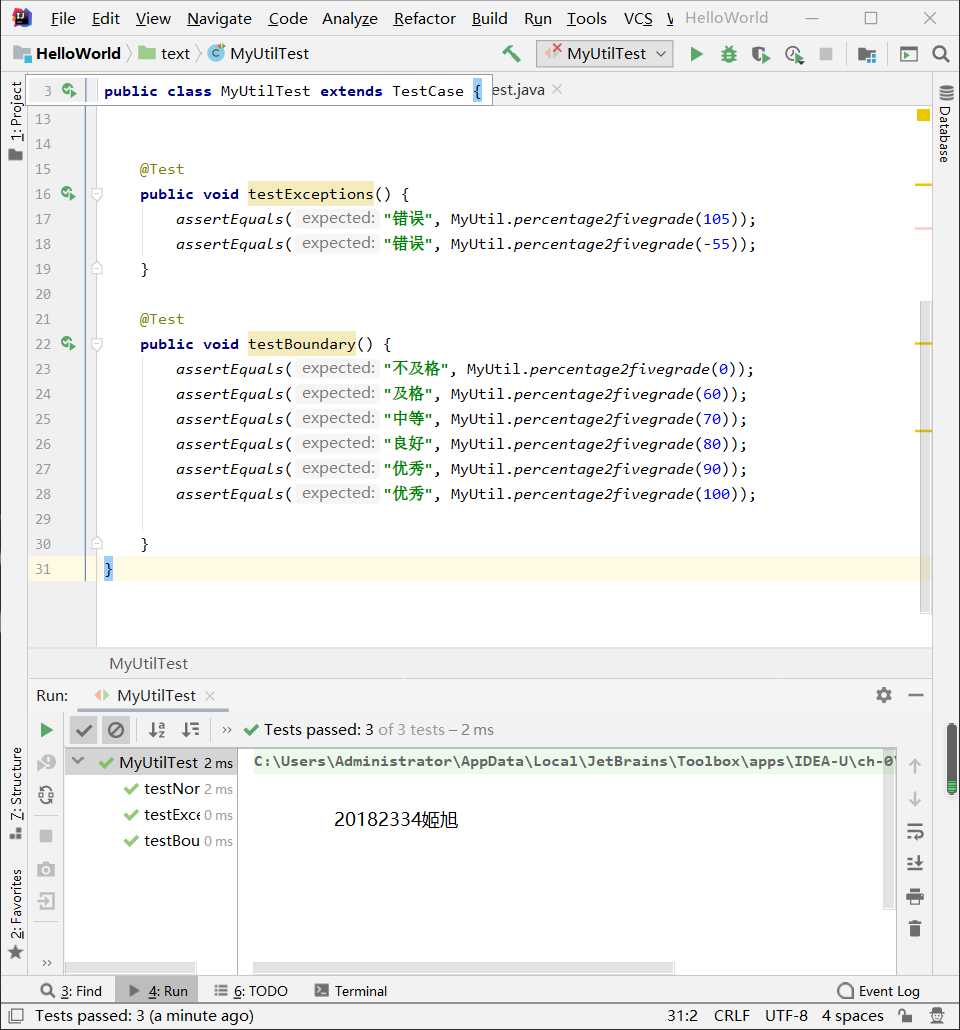Hide the Run tool window

coord(916,695)
